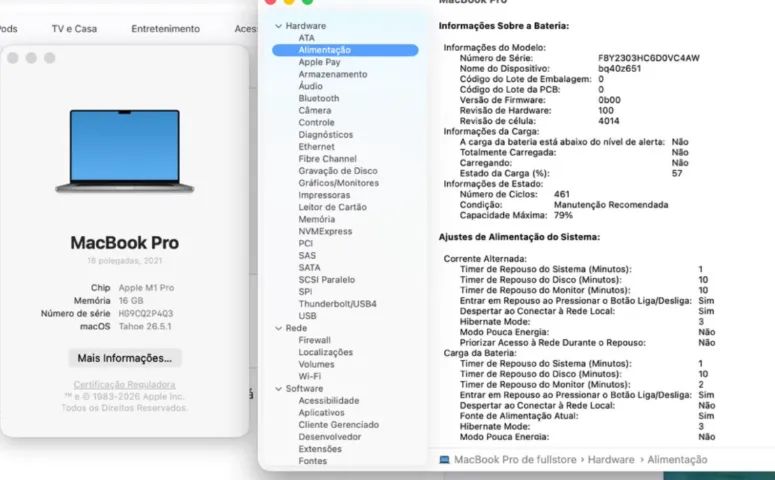Select ATA in the Hardware list
This screenshot has width=775, height=480.
306,38
